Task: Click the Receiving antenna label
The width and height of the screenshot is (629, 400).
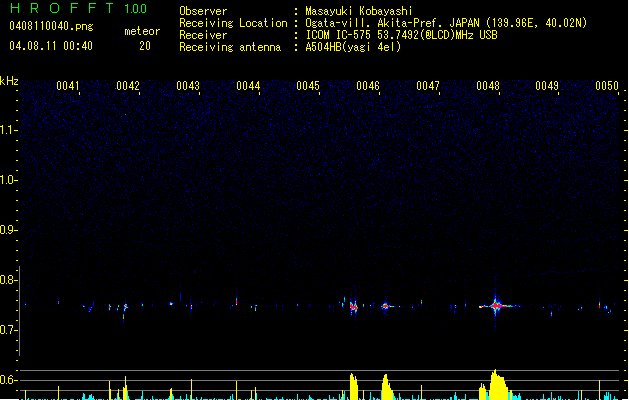Action: [x=230, y=47]
